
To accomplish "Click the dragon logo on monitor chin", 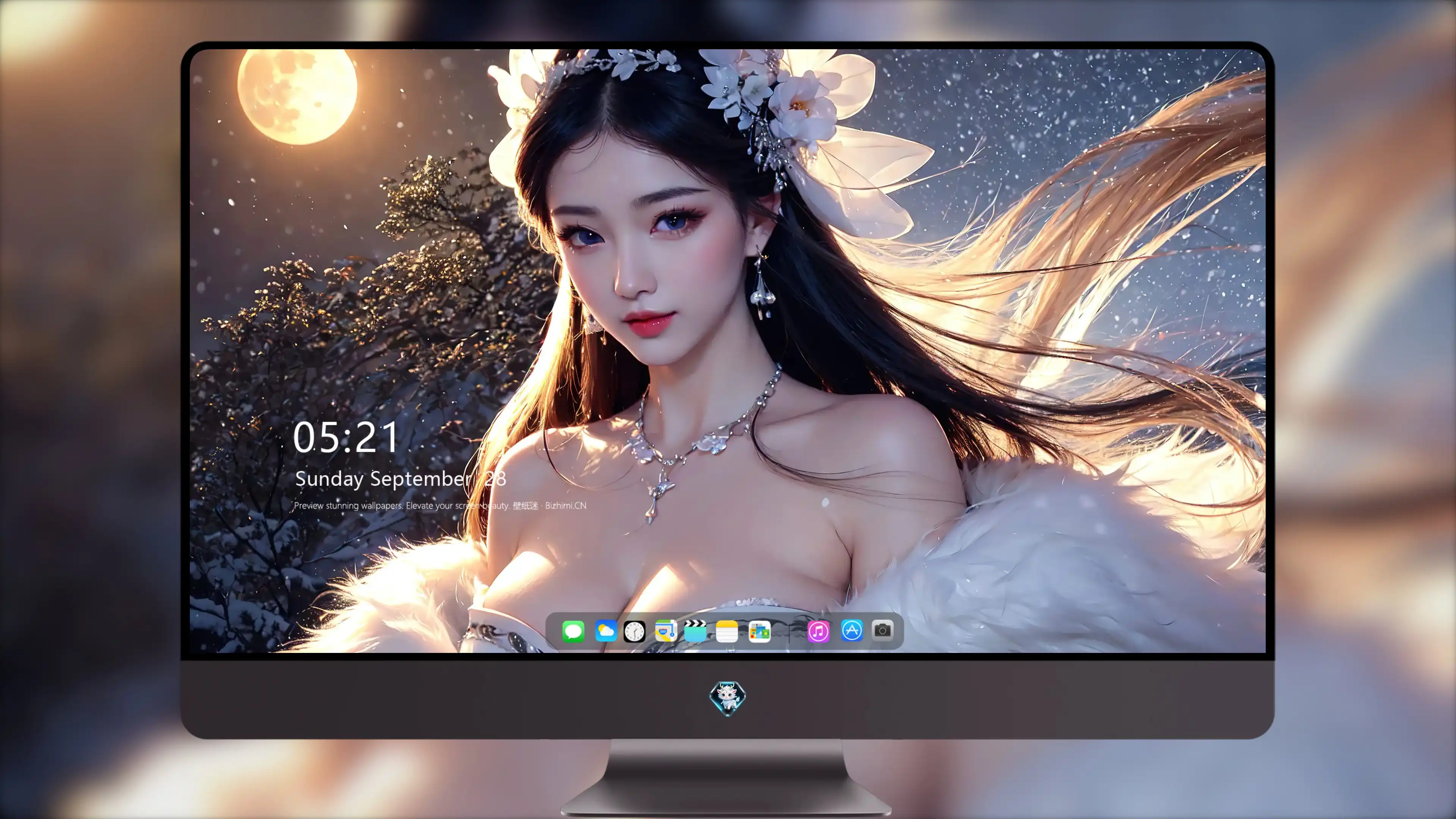I will 728,698.
